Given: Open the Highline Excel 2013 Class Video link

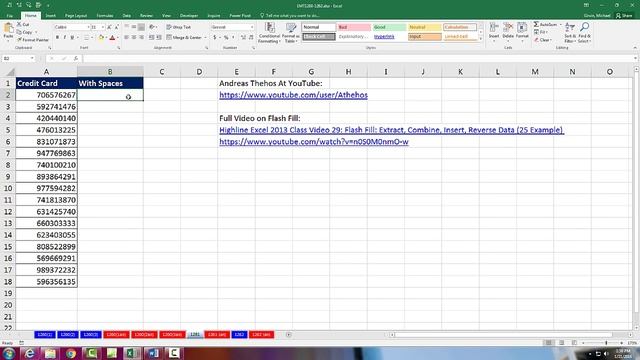Looking at the screenshot, I should click(391, 130).
